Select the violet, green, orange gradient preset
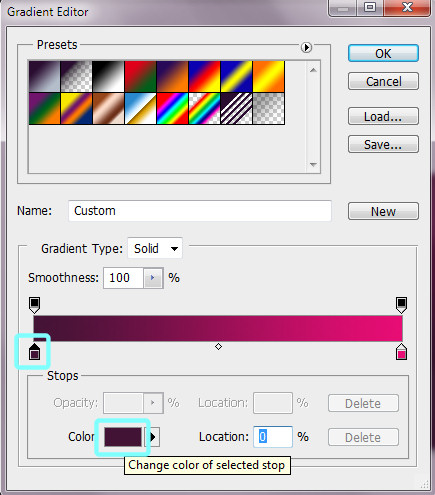Viewport: 435px width, 495px height. (44, 109)
